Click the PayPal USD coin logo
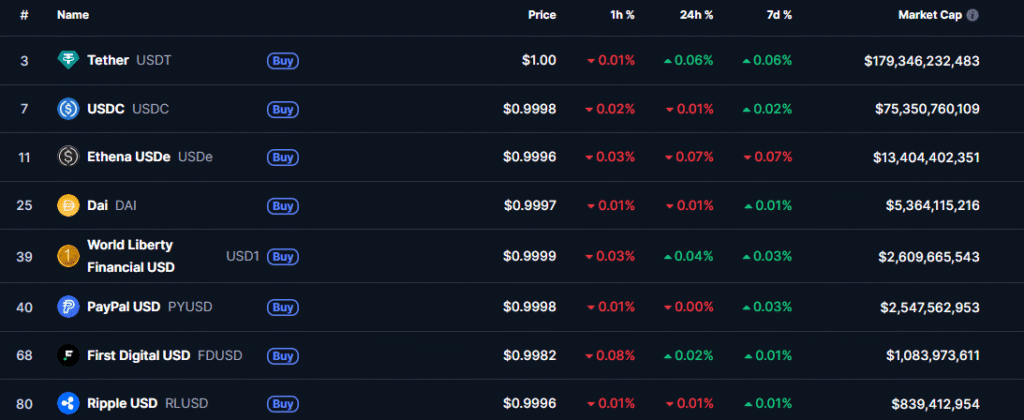The height and width of the screenshot is (420, 1024). [68, 307]
